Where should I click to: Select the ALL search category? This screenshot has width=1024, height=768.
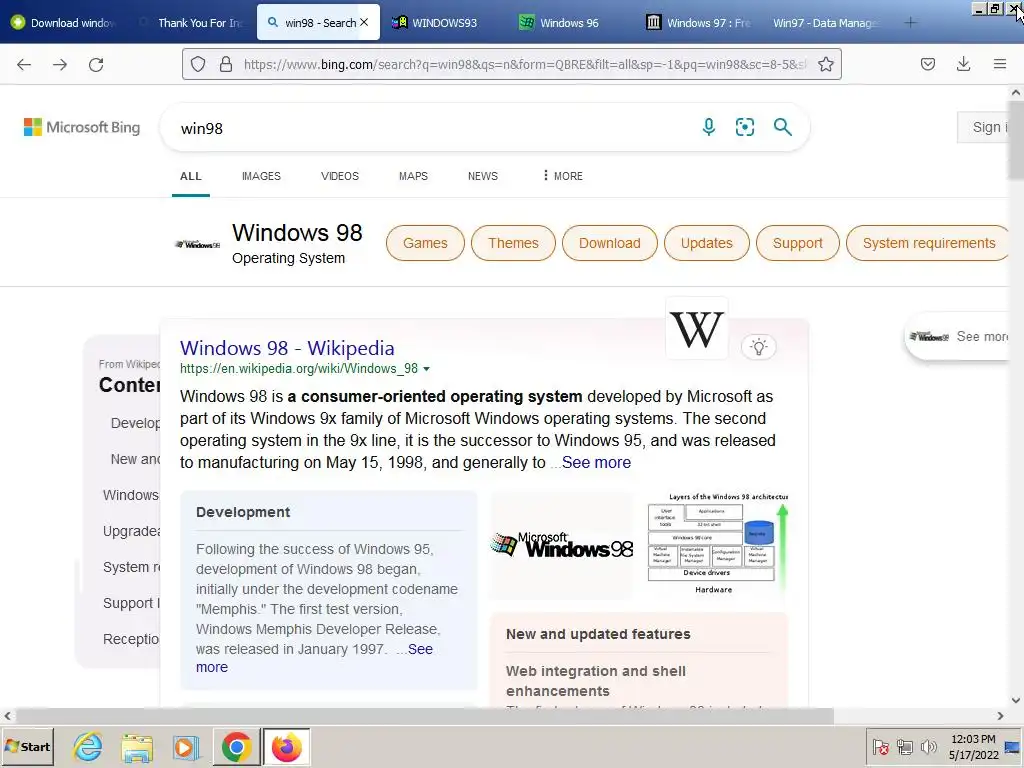[191, 176]
